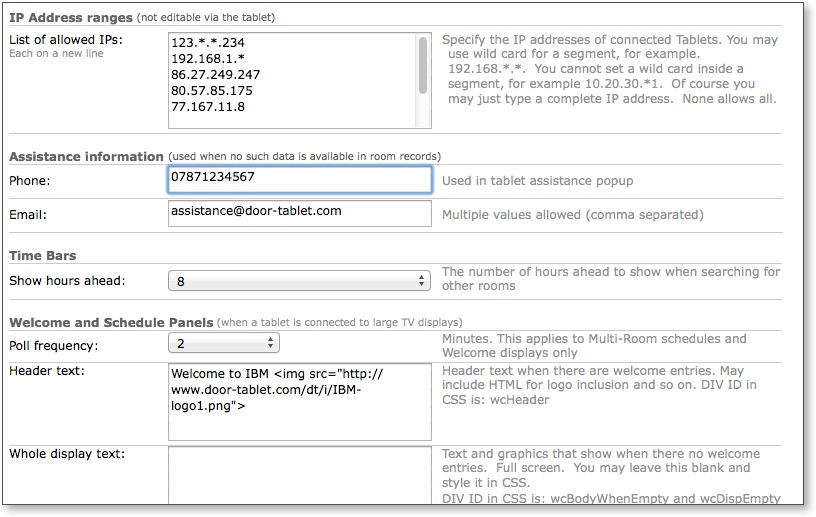The image size is (816, 517).
Task: Click the "Time Bars" section heading
Action: point(43,256)
